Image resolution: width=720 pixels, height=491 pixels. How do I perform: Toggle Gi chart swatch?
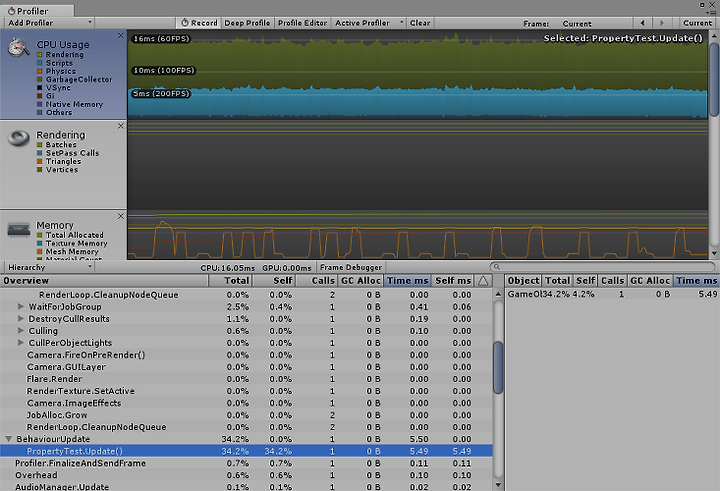pos(39,96)
